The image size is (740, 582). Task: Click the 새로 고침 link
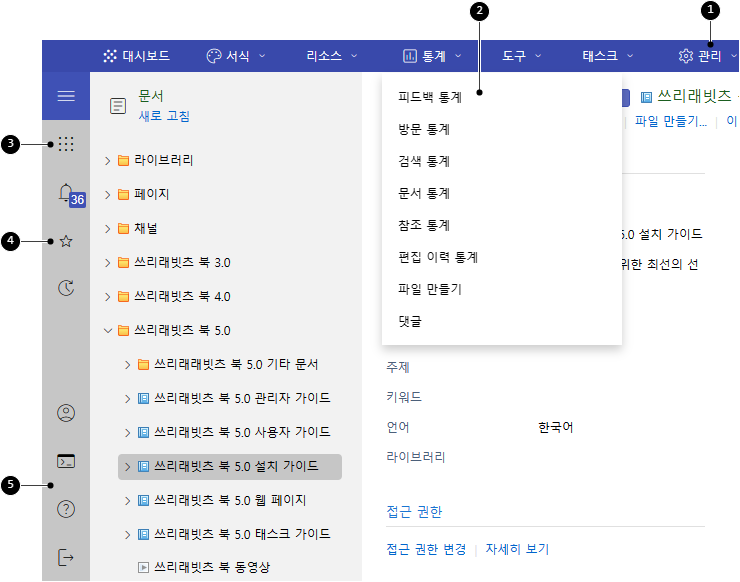click(x=164, y=116)
